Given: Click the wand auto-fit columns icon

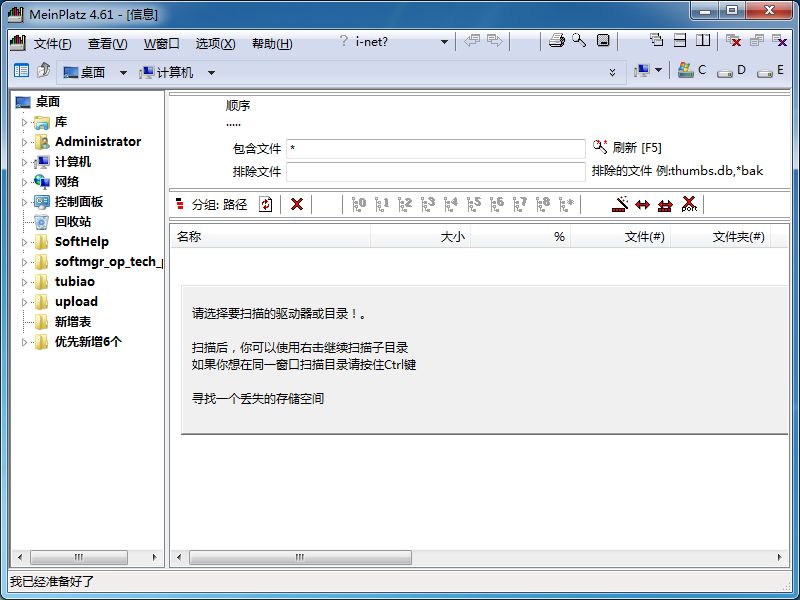Looking at the screenshot, I should point(620,204).
